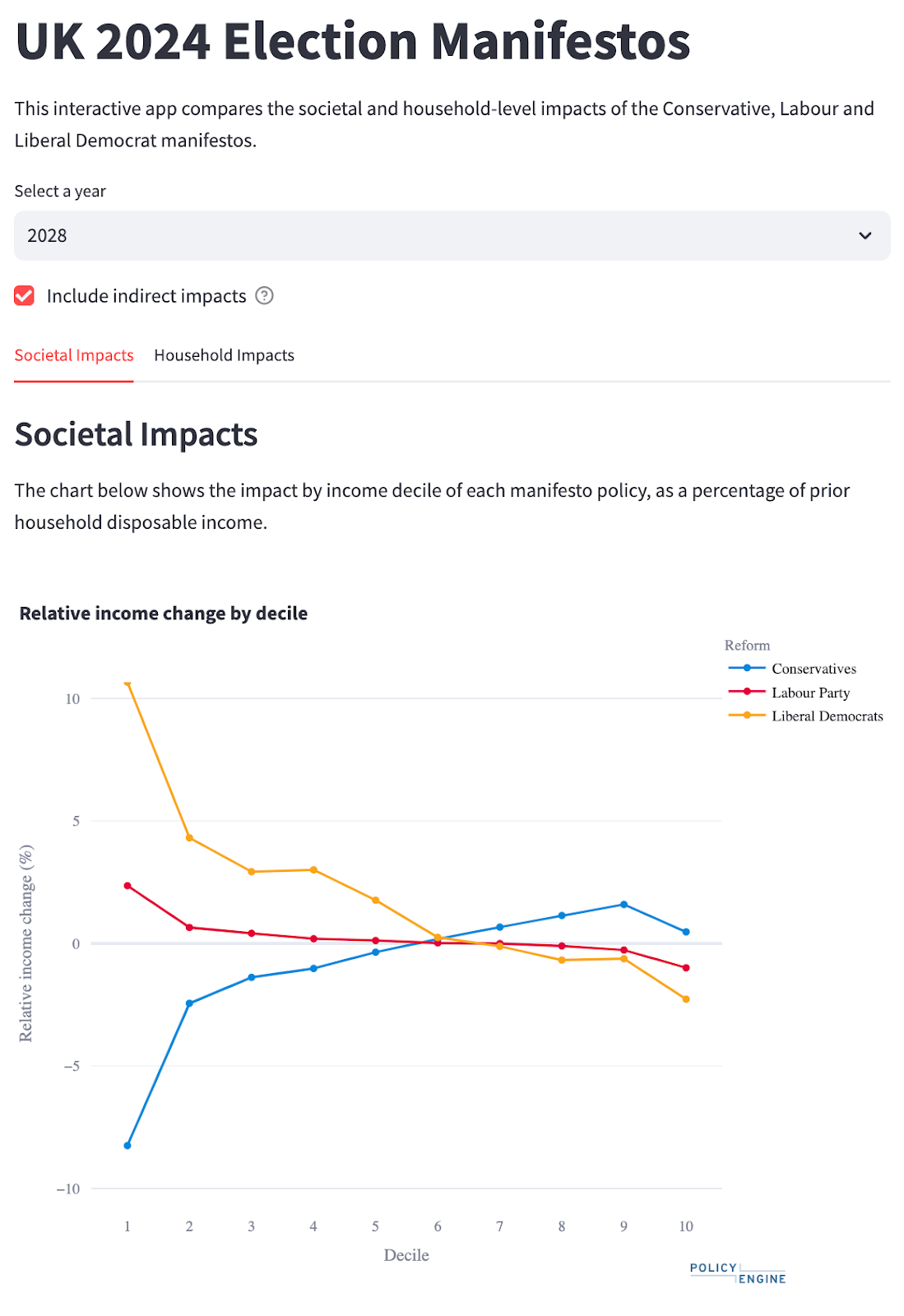Click the help icon beside indirect impacts
Screen dimensions: 904x1316
264,296
